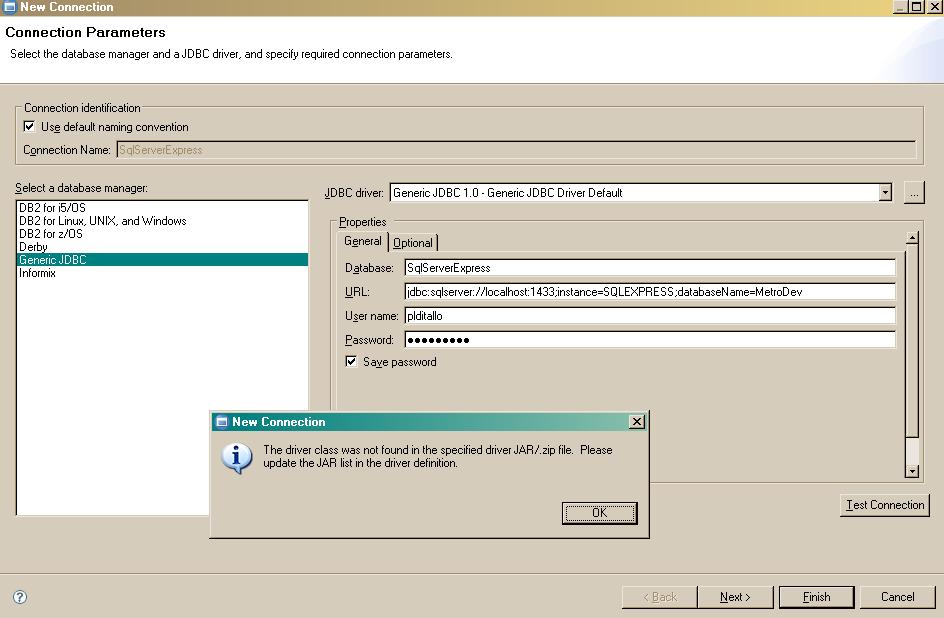This screenshot has width=944, height=618.
Task: Open the driver definition browse button
Action: (x=913, y=192)
